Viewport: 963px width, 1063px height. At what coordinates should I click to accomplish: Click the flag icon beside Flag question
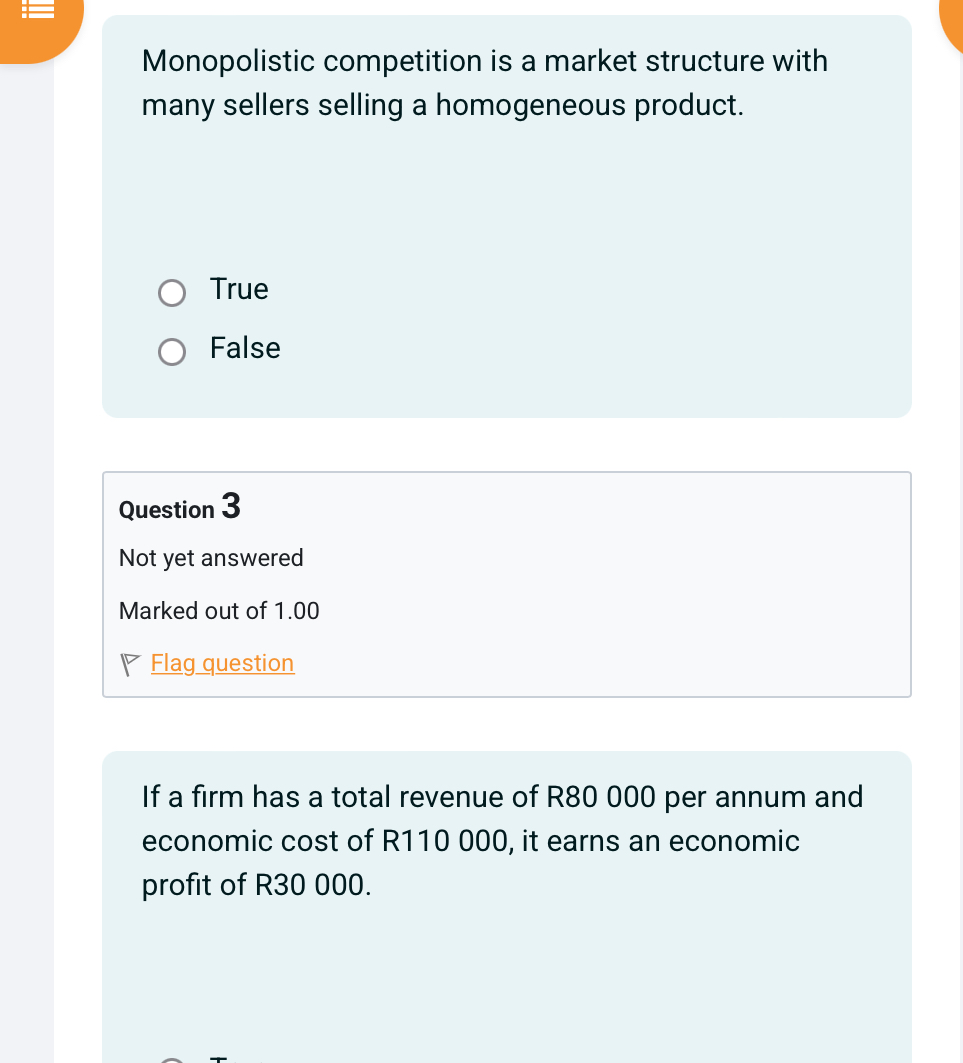point(130,664)
